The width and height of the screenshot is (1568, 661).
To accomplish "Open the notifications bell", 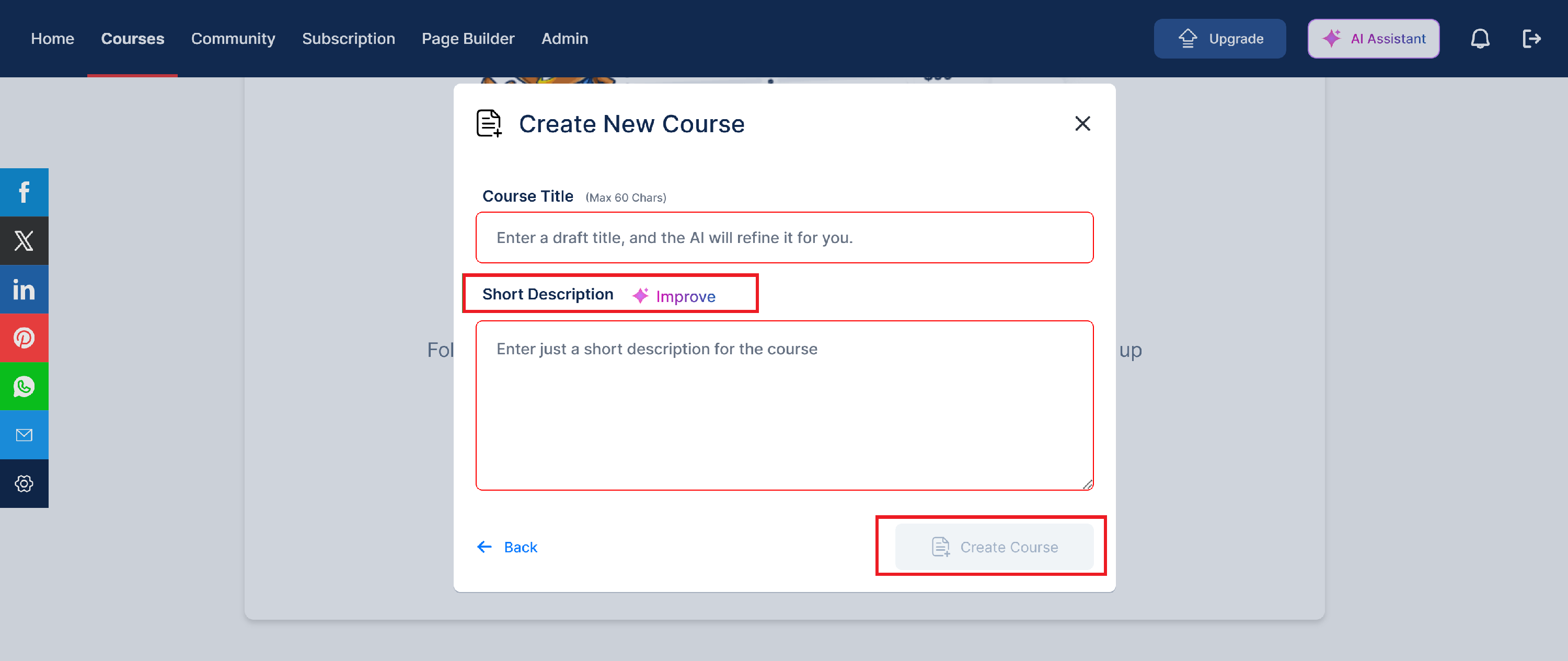I will [x=1480, y=39].
